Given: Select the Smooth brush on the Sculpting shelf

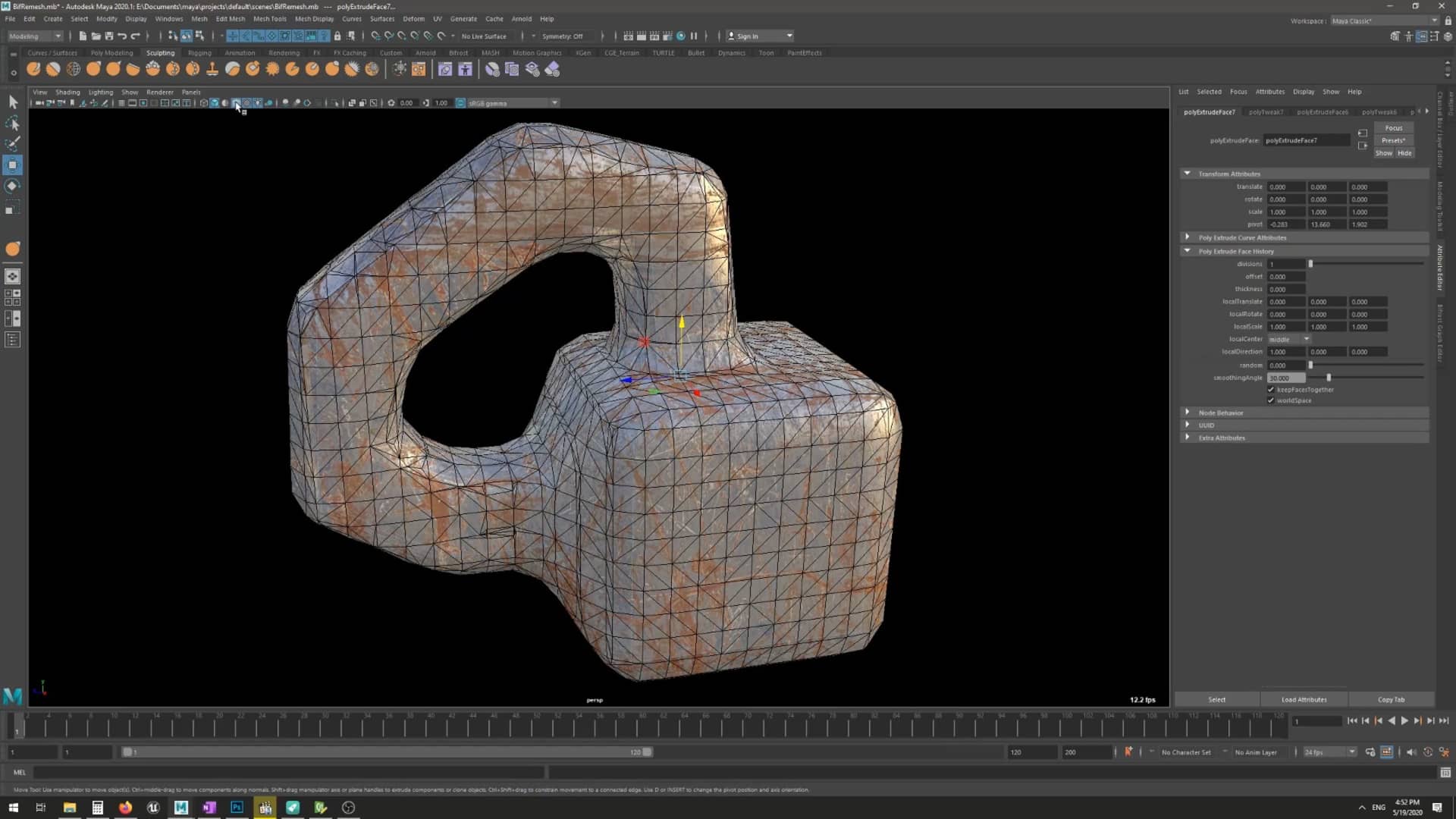Looking at the screenshot, I should click(x=53, y=68).
